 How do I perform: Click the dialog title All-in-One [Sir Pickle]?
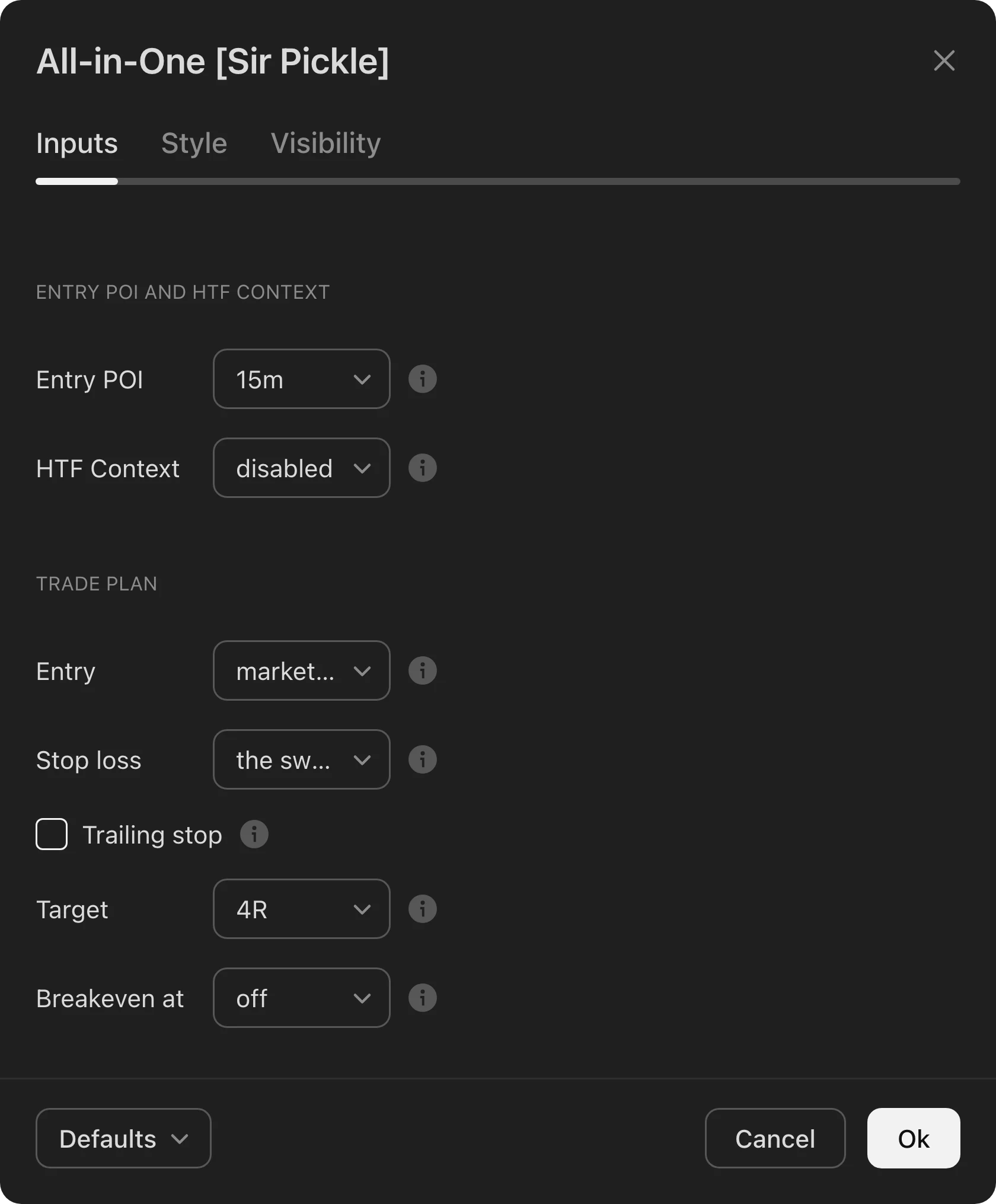pyautogui.click(x=213, y=62)
